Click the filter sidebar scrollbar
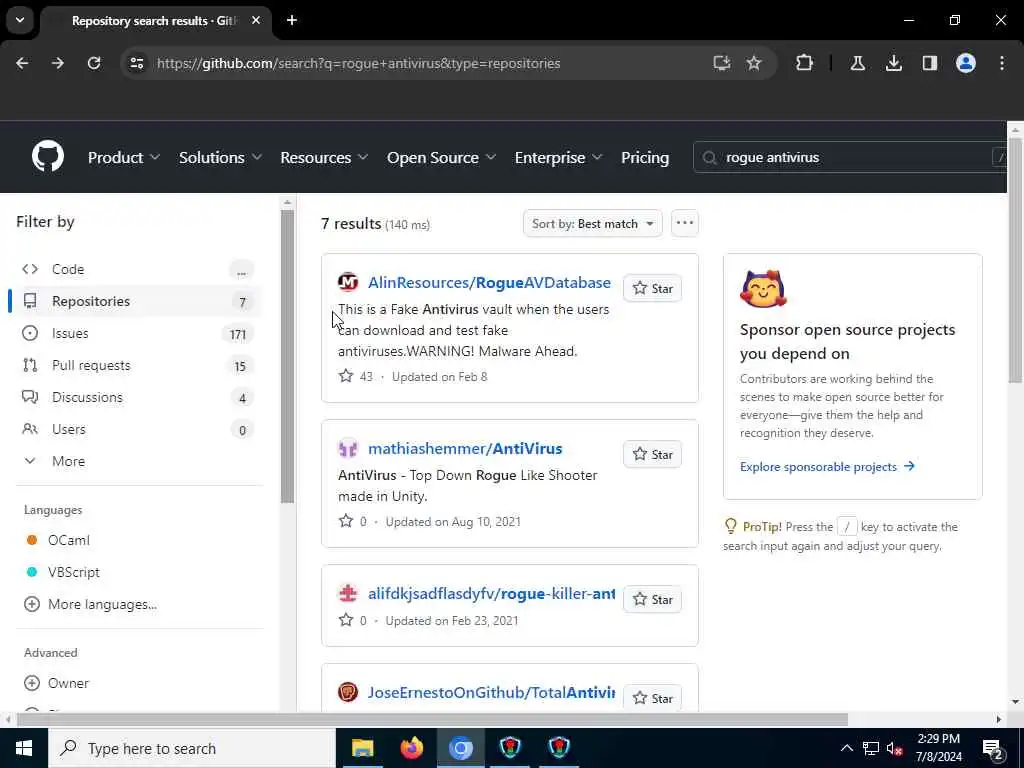Viewport: 1024px width, 768px height. point(287,355)
